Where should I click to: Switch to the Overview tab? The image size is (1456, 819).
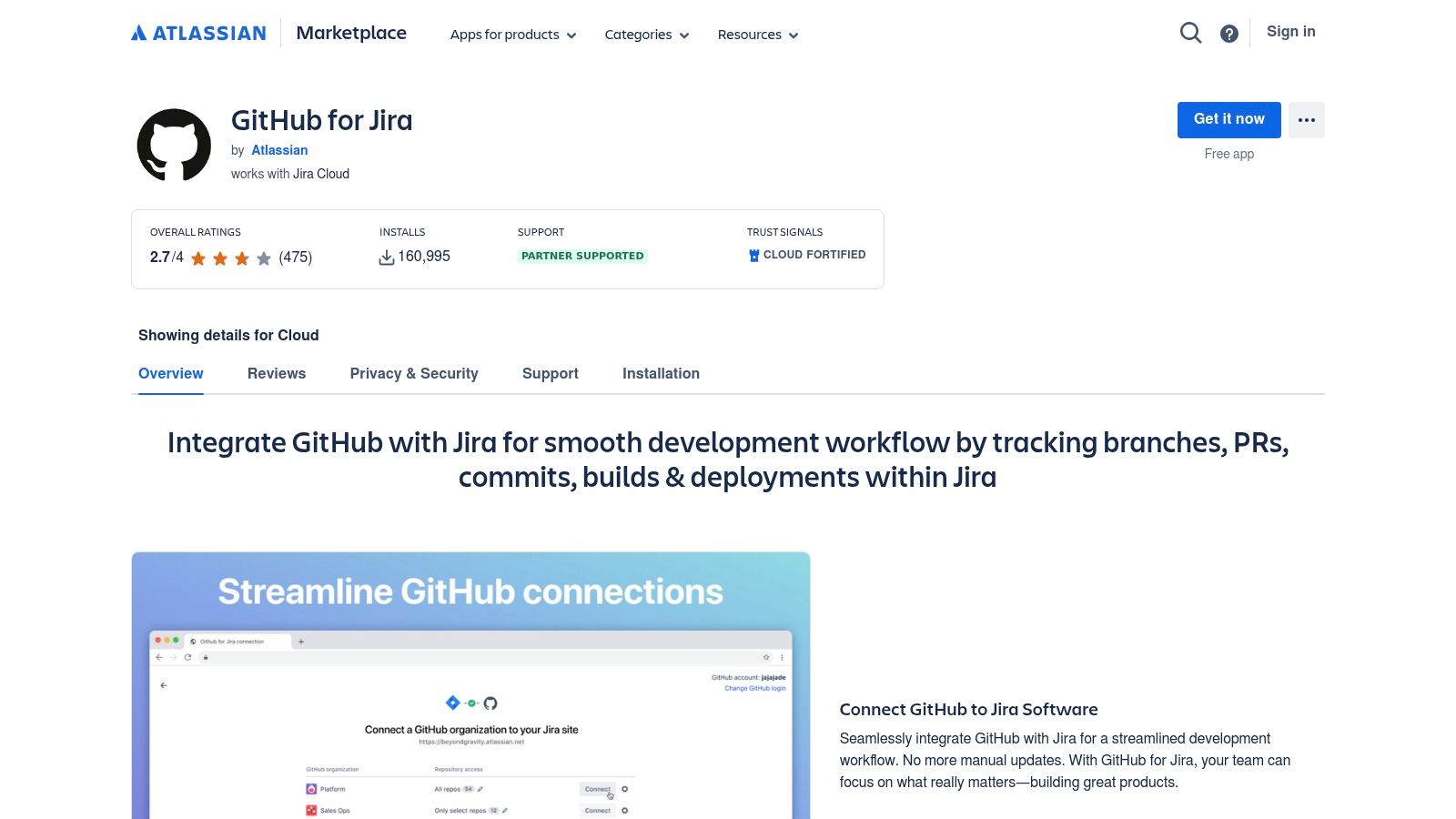coord(171,373)
